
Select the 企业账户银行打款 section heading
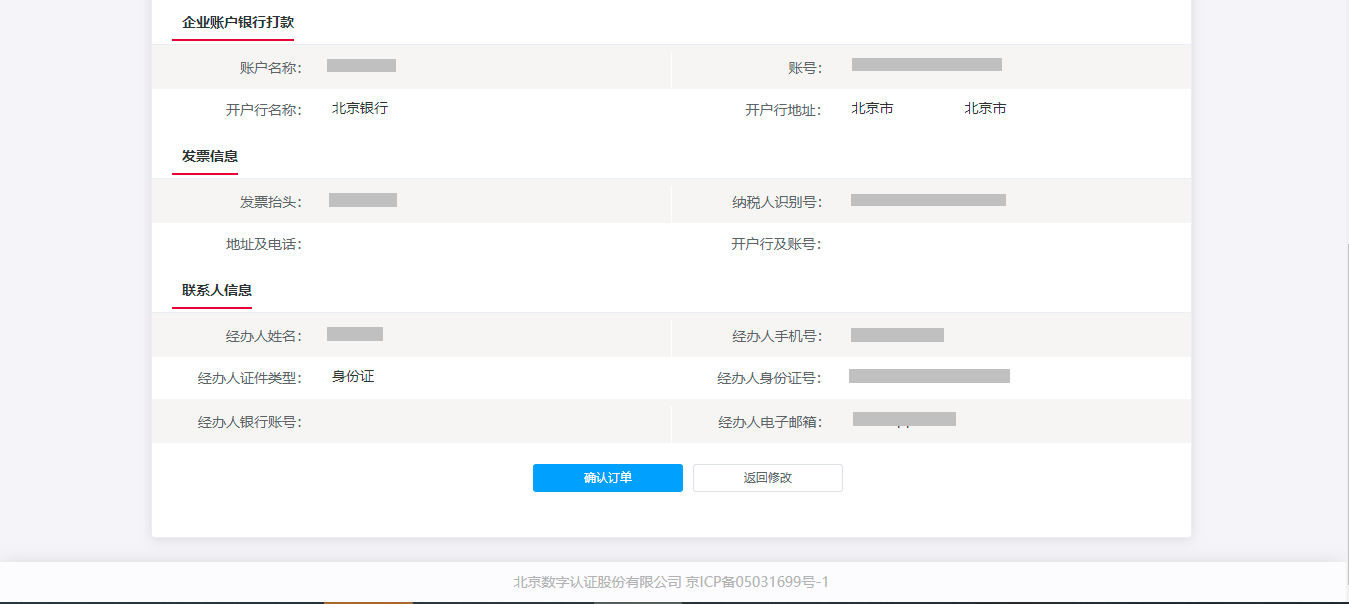pyautogui.click(x=238, y=22)
